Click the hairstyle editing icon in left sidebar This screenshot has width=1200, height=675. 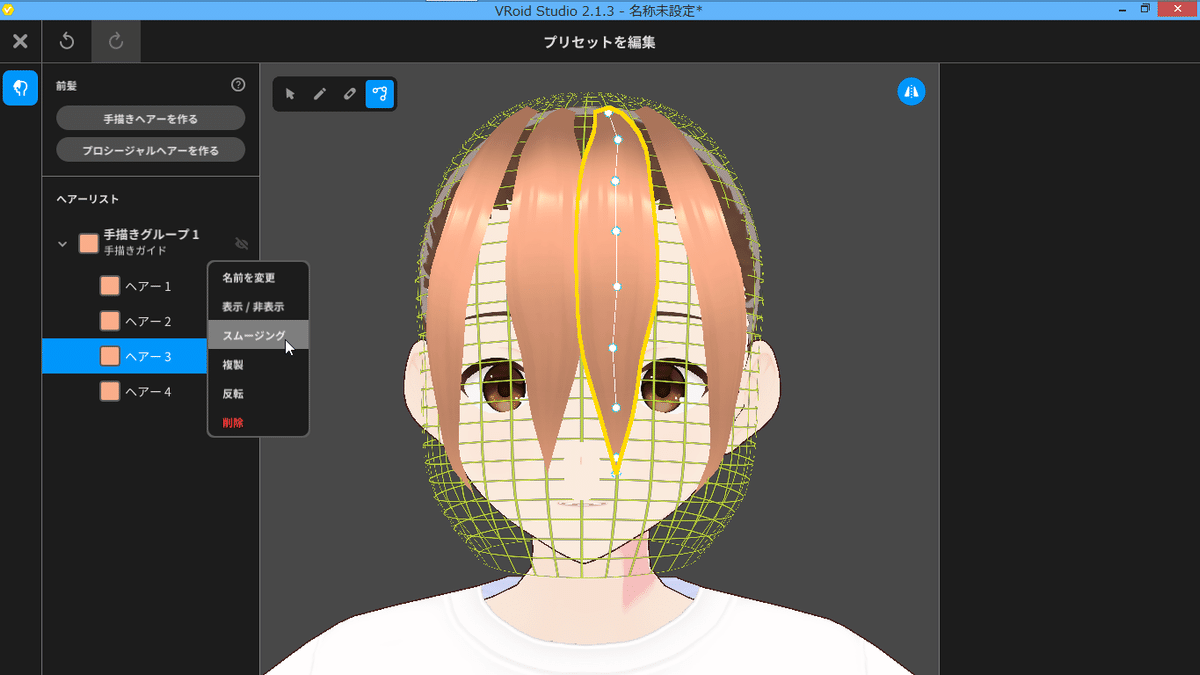19,88
